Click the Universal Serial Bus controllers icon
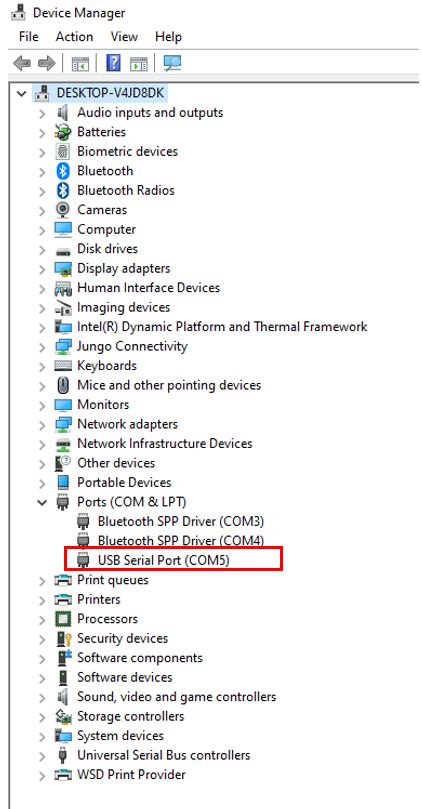 [62, 755]
